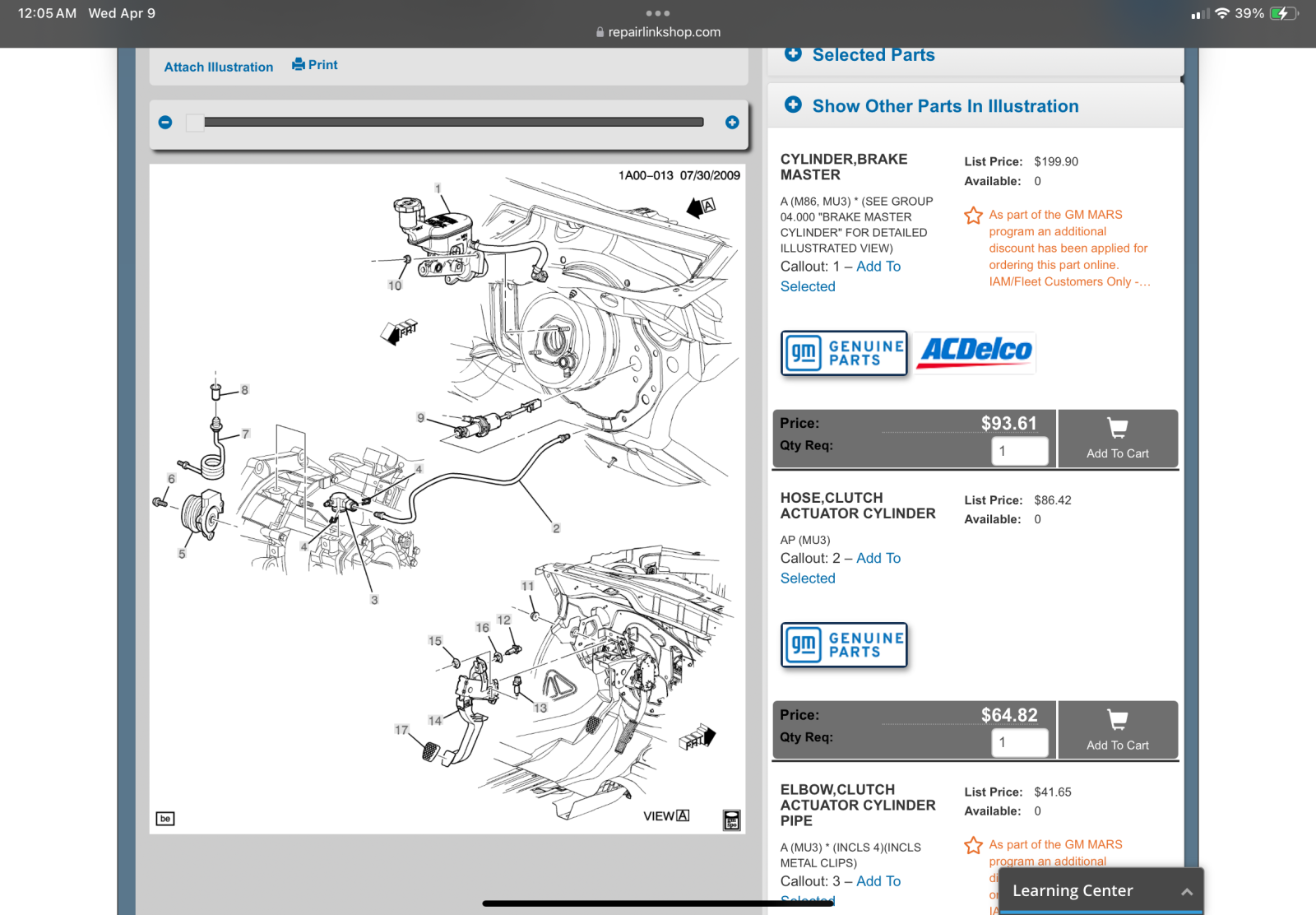This screenshot has width=1316, height=915.
Task: Click the 'be' box icon in illustration corner
Action: pyautogui.click(x=165, y=819)
